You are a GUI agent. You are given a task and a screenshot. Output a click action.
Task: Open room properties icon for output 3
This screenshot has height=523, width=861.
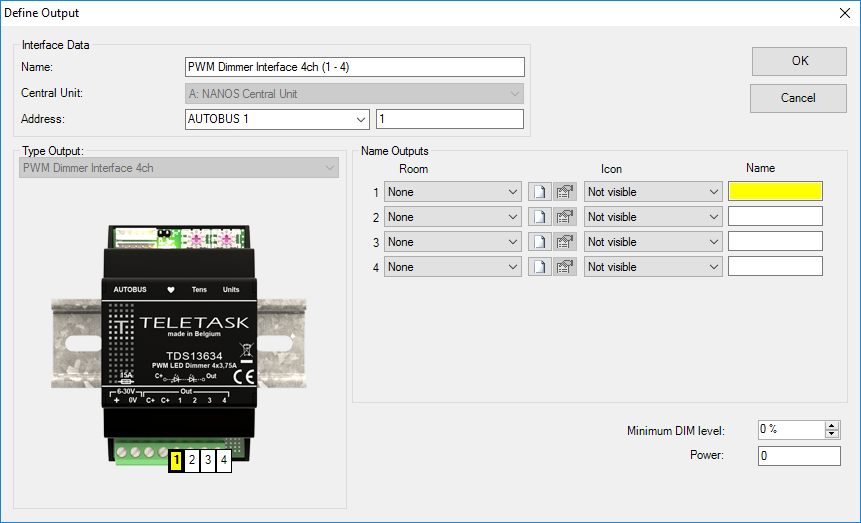(565, 242)
